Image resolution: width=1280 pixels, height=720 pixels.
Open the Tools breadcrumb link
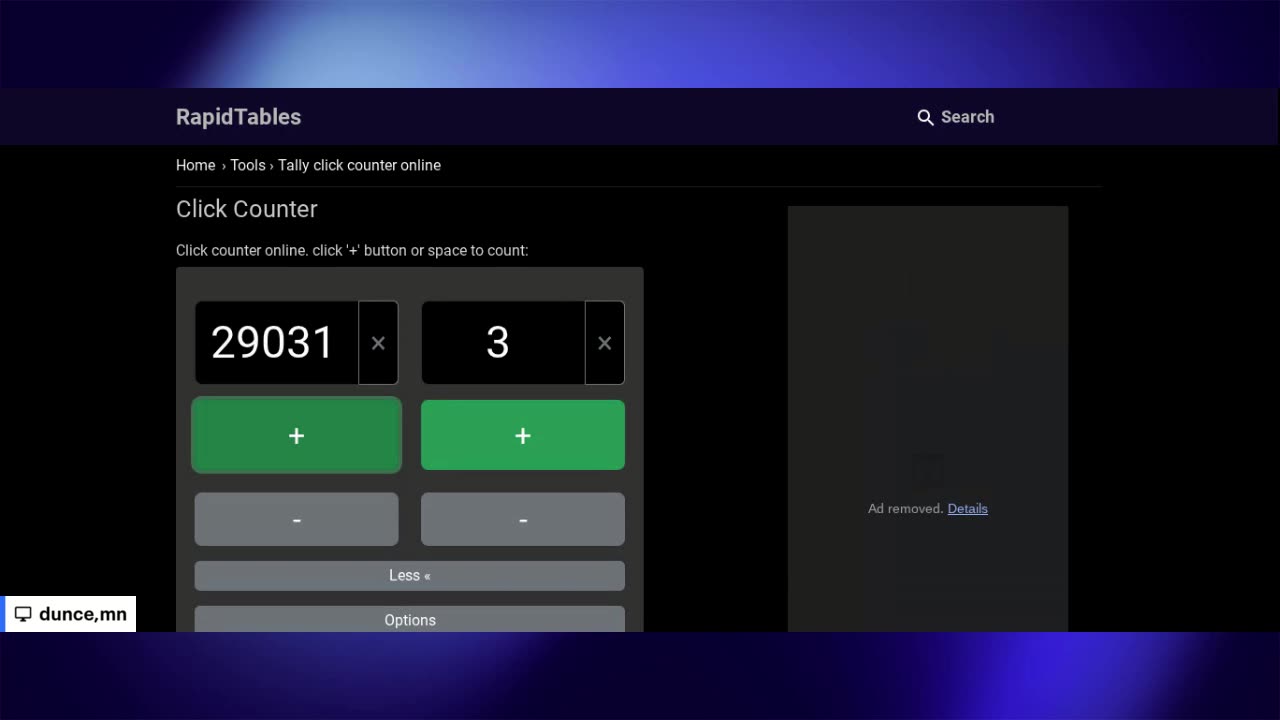point(248,165)
